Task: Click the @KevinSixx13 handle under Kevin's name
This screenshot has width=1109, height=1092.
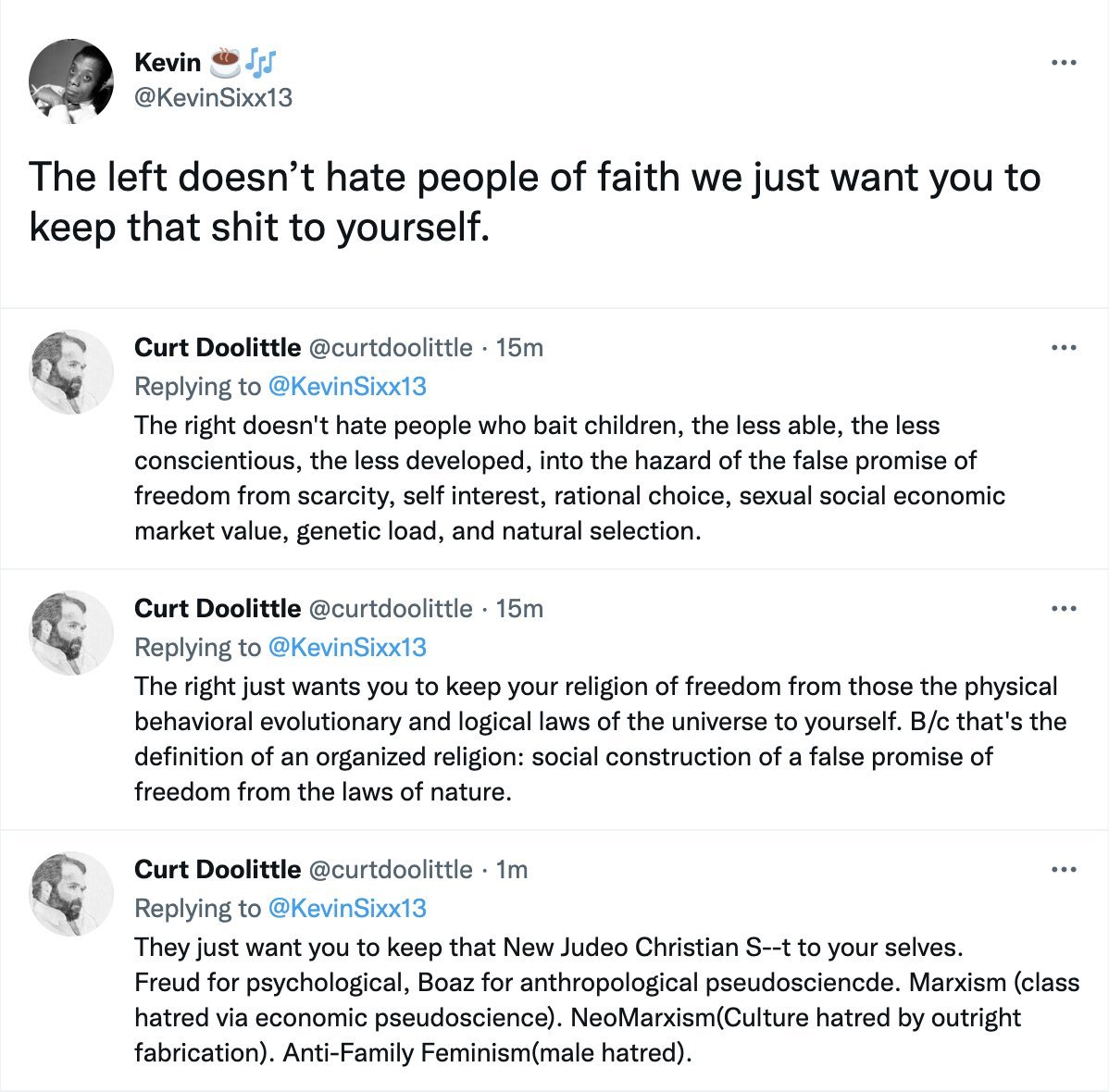Action: click(213, 97)
